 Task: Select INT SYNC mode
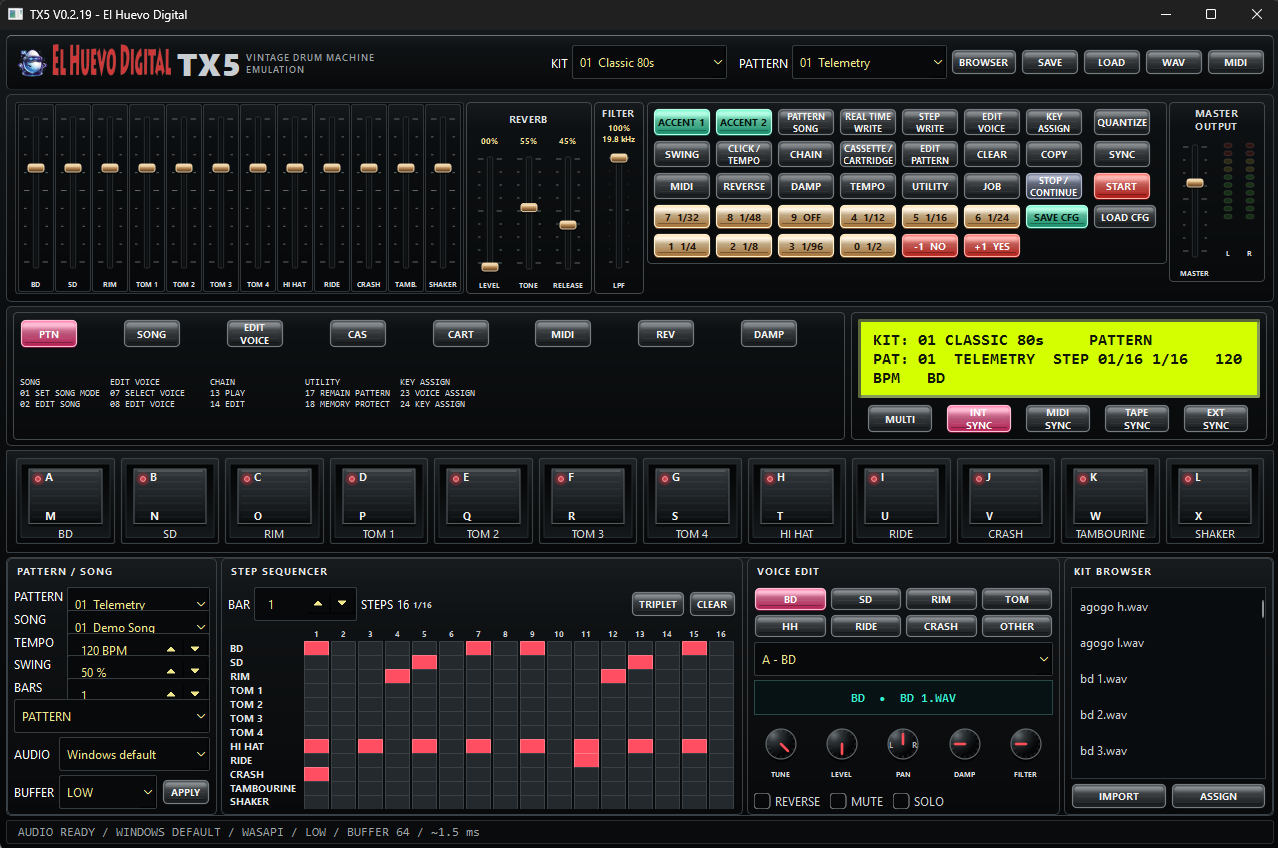click(x=978, y=419)
